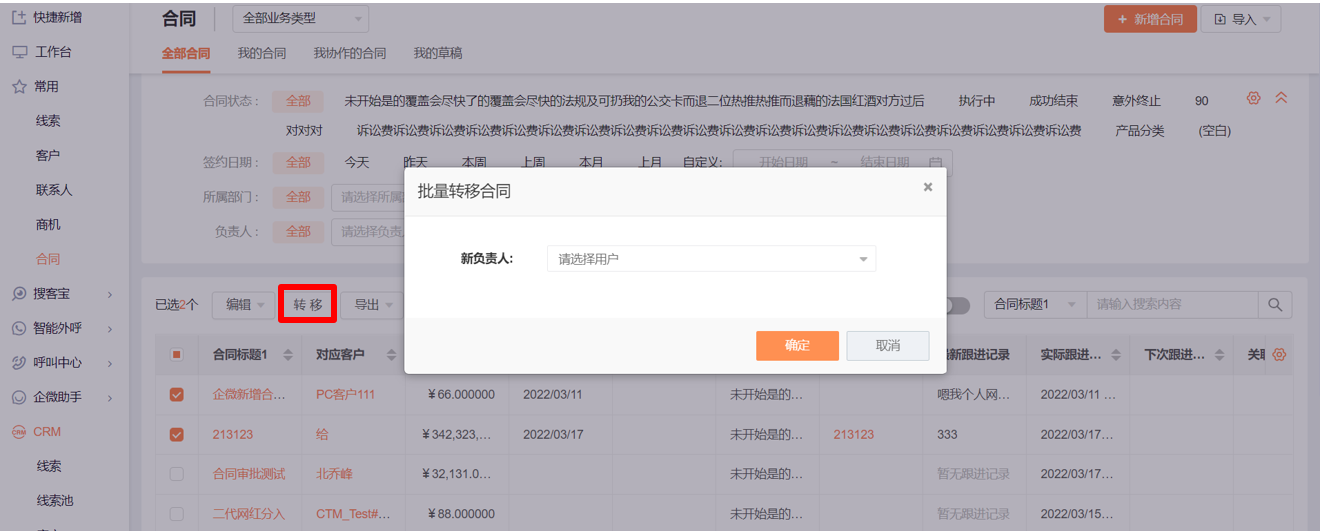
Task: Flip the toggle switch left of 合同标题1 dropdown
Action: click(955, 305)
